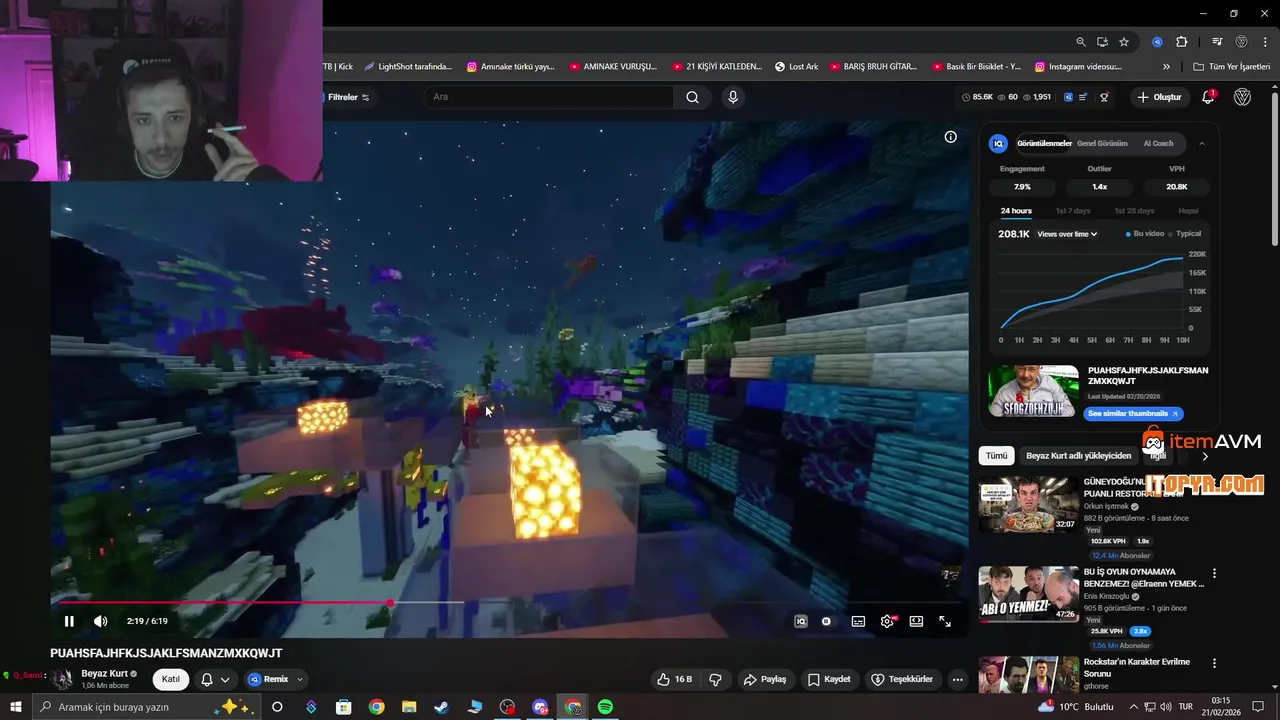Open account avatar menu
This screenshot has width=1280, height=720.
1243,97
